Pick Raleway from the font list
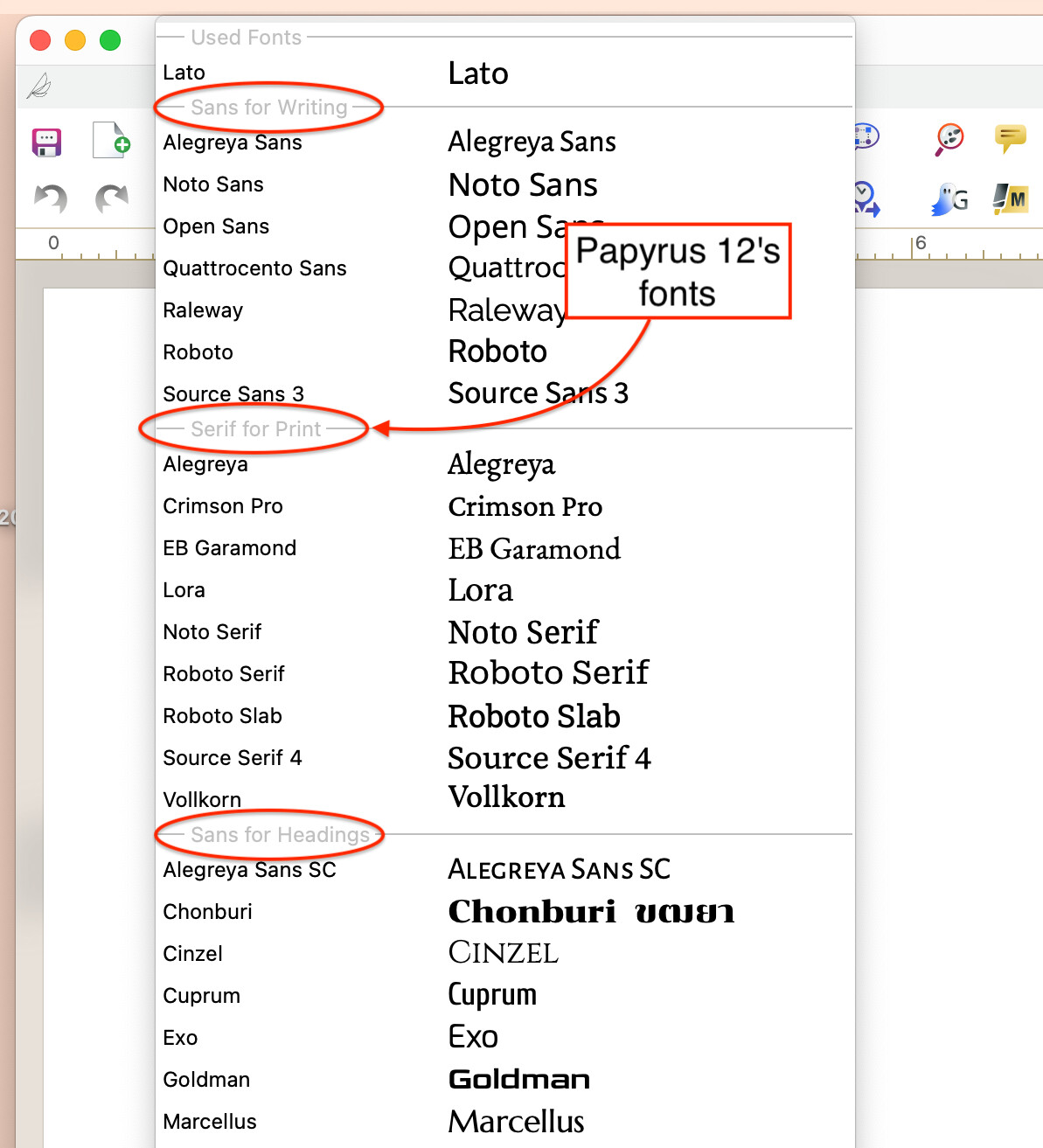 203,310
